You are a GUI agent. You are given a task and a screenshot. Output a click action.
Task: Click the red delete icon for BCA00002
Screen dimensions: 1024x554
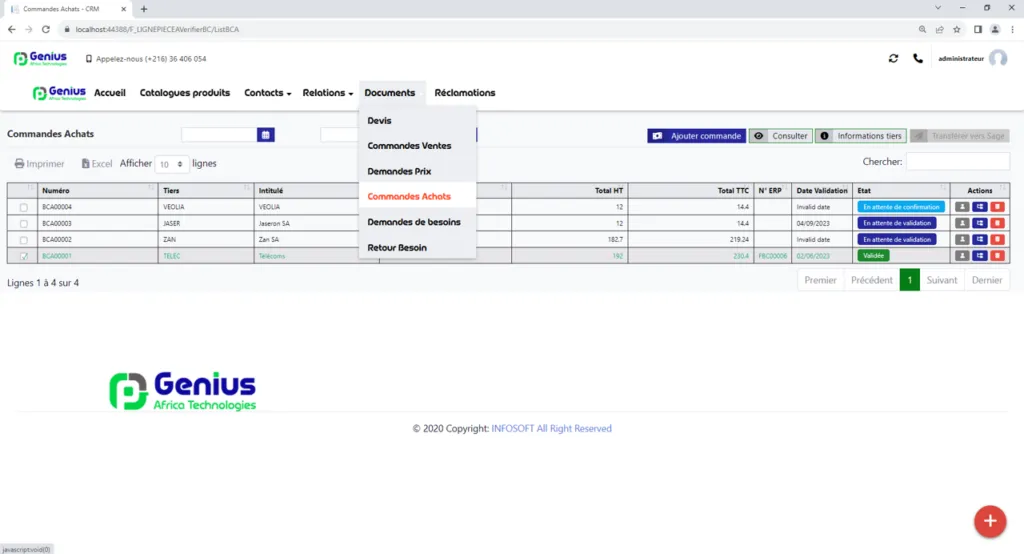(x=997, y=239)
